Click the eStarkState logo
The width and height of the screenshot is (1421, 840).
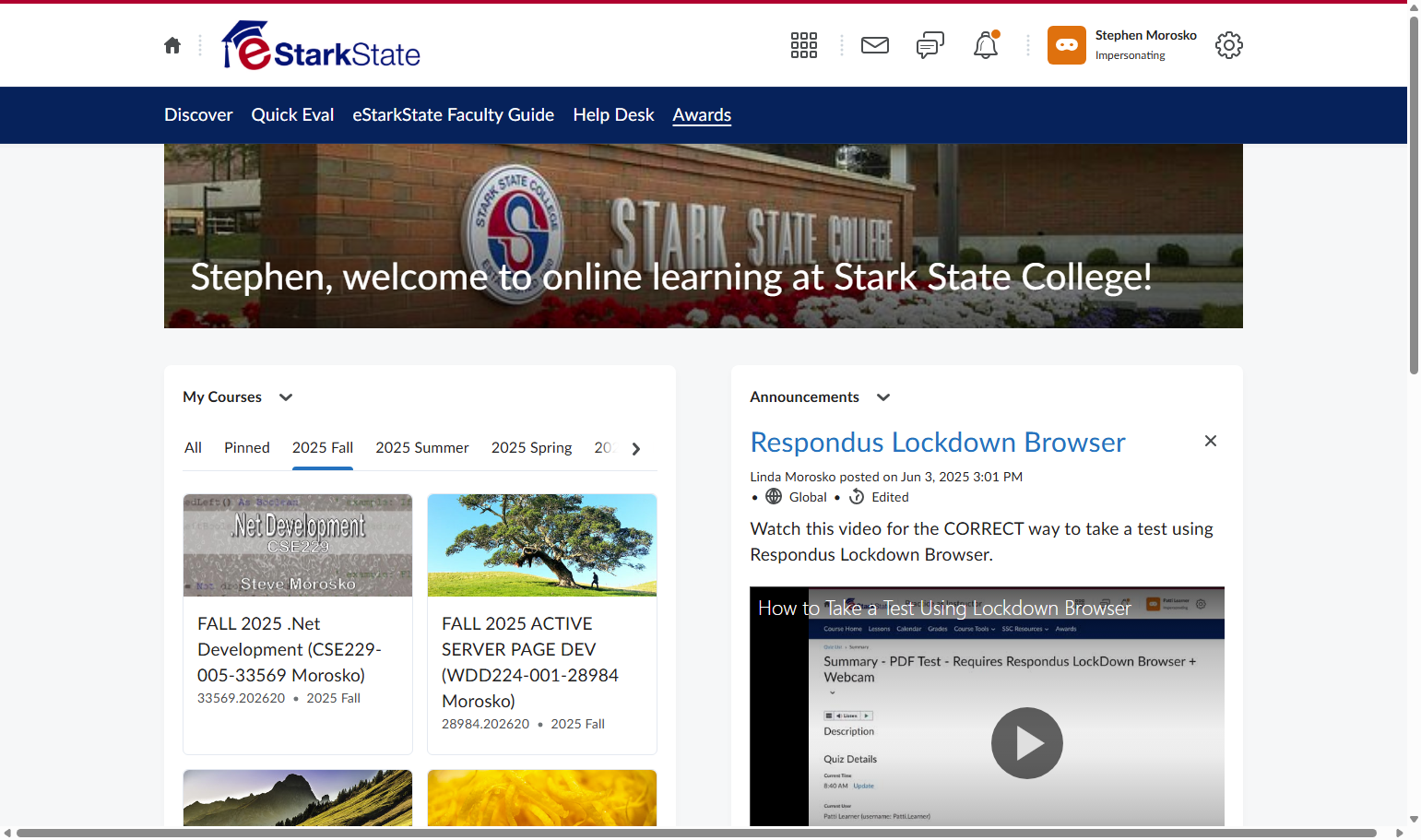click(321, 45)
